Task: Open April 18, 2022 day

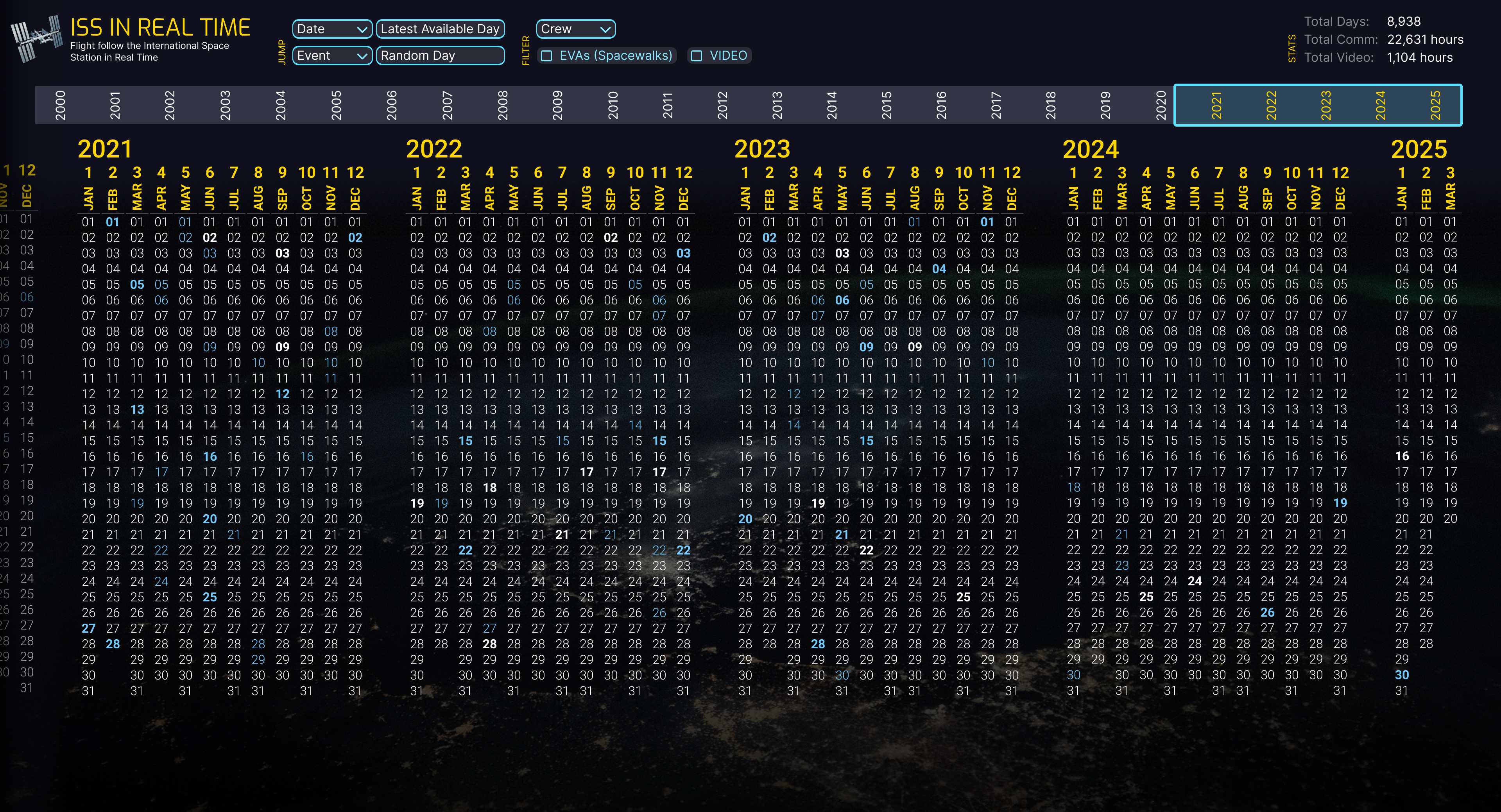Action: pyautogui.click(x=490, y=488)
